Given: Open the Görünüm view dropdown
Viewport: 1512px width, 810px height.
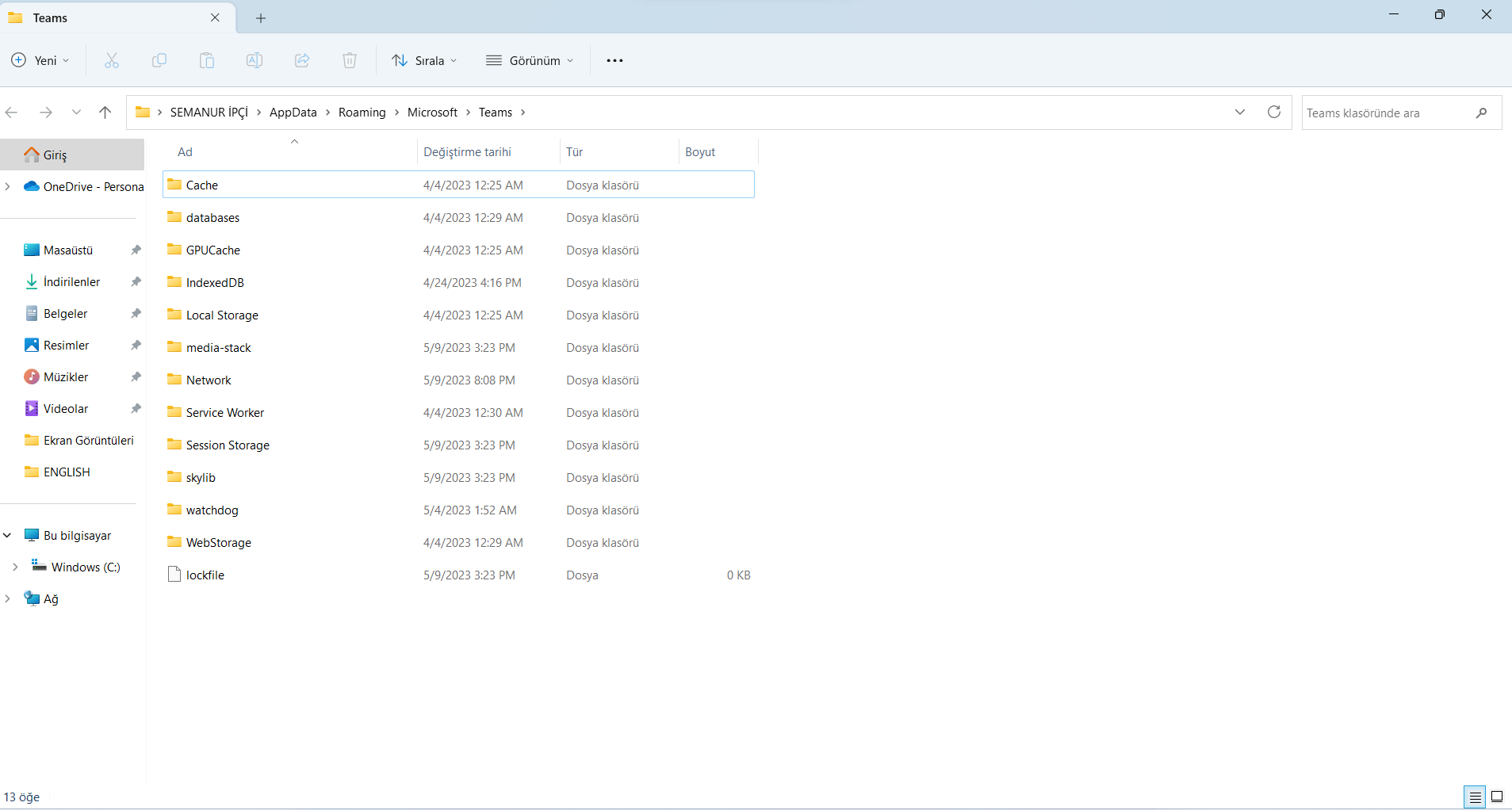Looking at the screenshot, I should pyautogui.click(x=530, y=60).
